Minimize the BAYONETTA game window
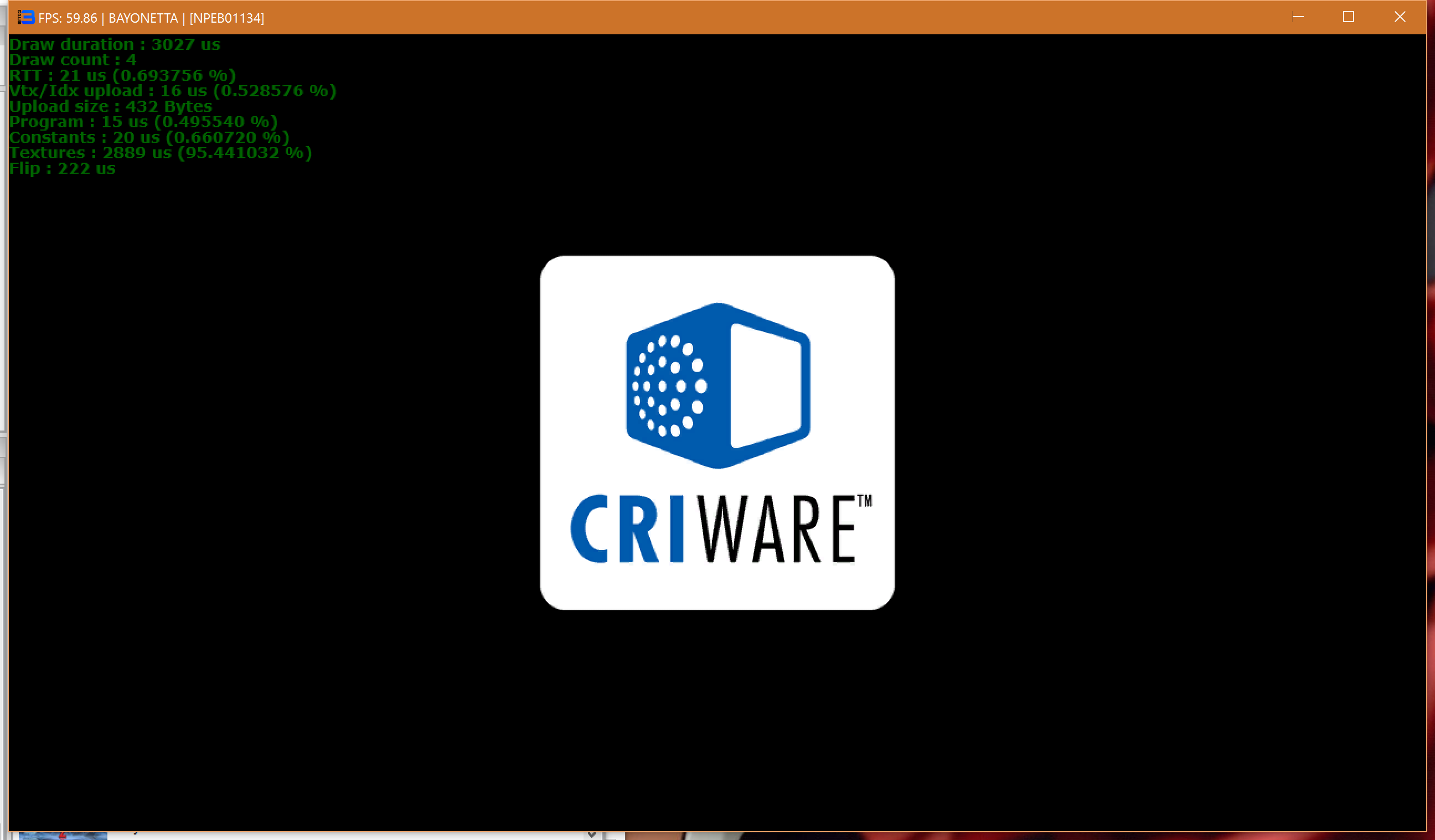 click(1298, 17)
